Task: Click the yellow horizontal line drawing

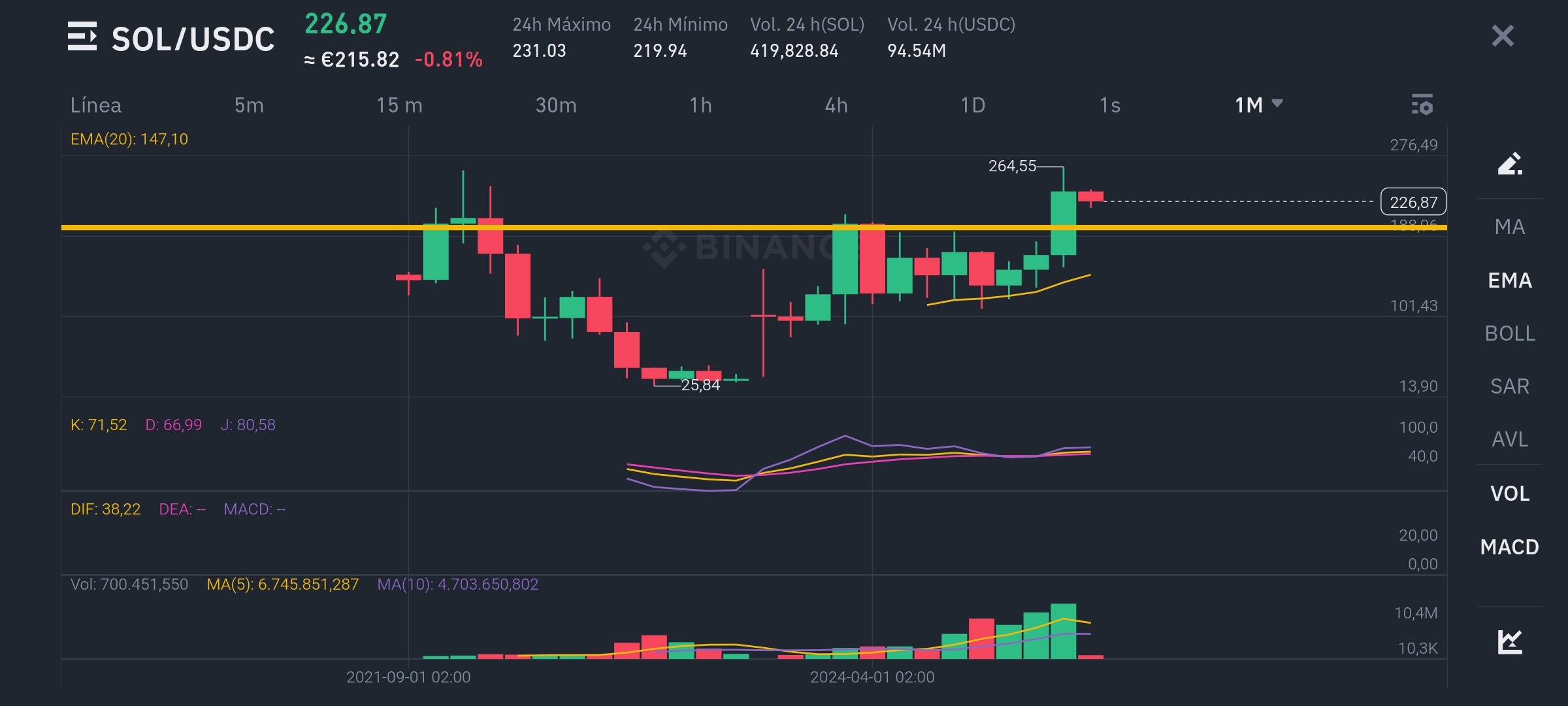Action: tap(754, 227)
